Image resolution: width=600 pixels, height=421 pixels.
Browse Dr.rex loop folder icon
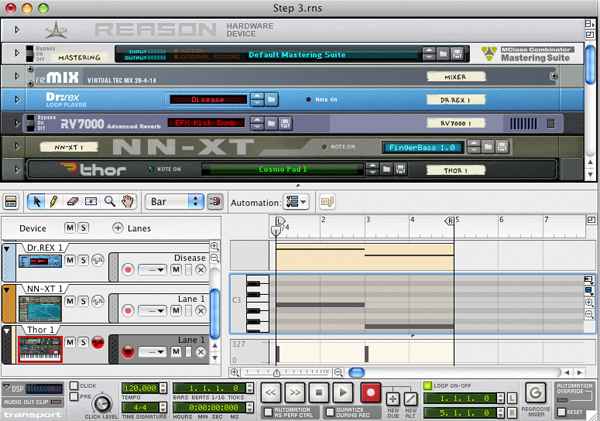click(271, 100)
